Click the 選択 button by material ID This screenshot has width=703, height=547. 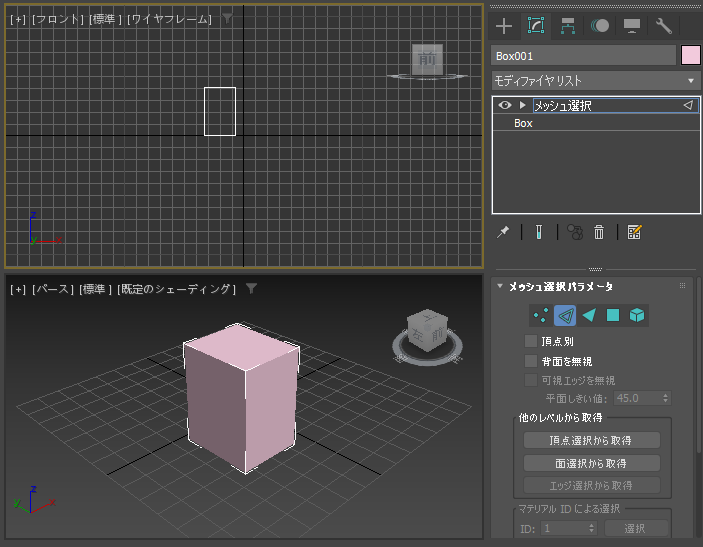point(636,529)
